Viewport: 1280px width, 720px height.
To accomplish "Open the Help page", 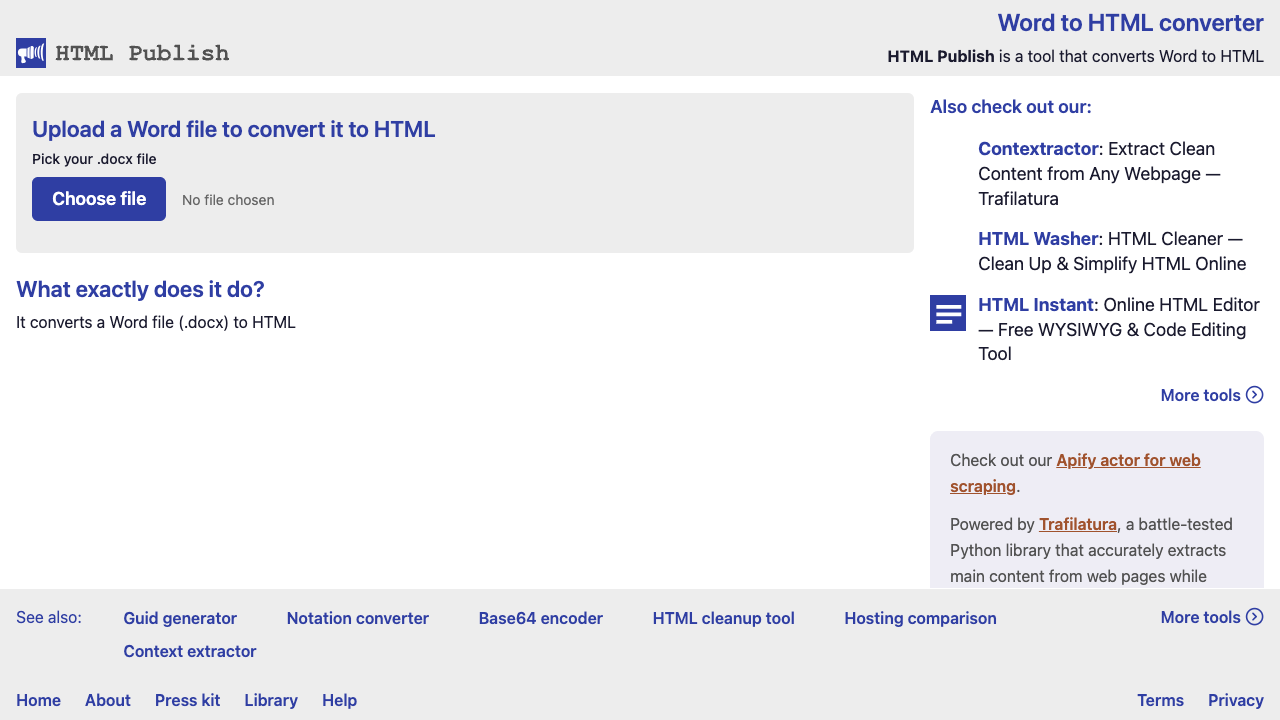I will pyautogui.click(x=339, y=700).
